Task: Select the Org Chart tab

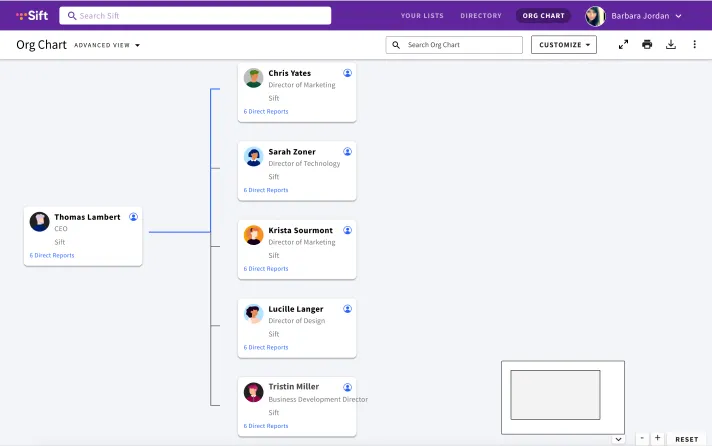Action: [544, 16]
